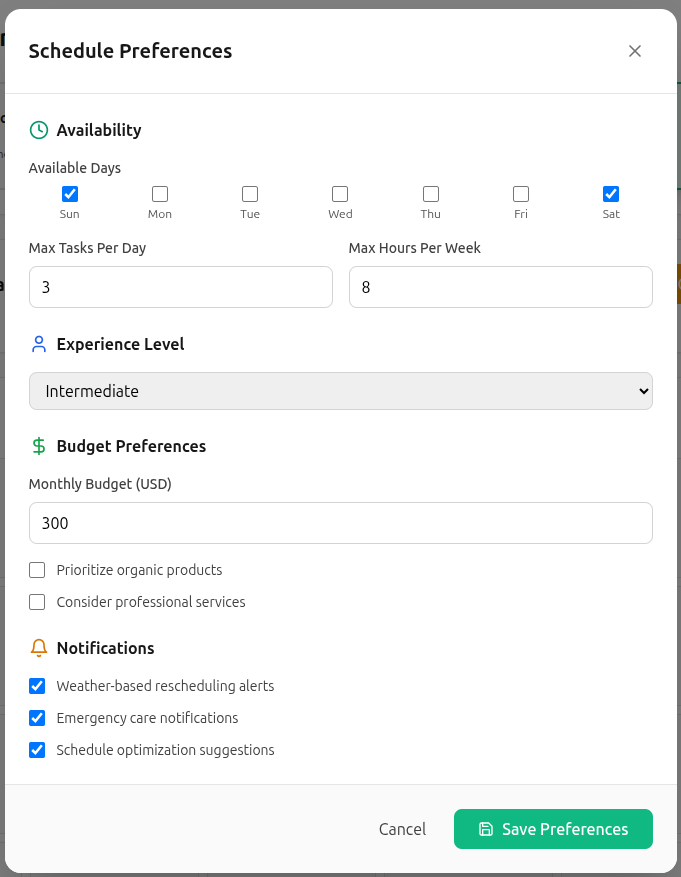Uncheck Saturday availability

click(x=611, y=194)
